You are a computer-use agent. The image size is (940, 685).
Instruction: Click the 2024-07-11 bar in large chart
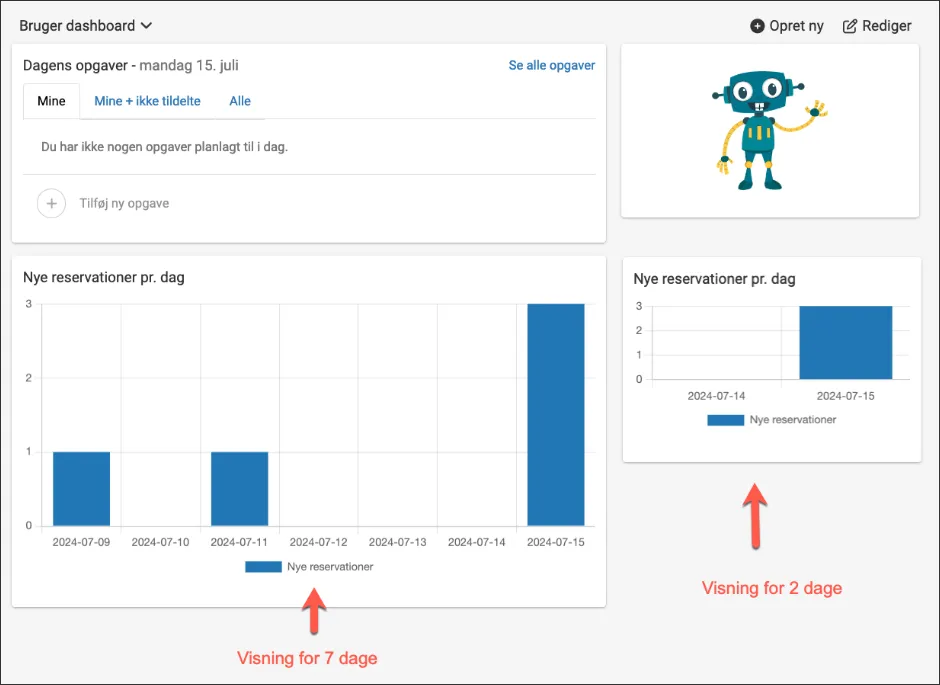239,488
